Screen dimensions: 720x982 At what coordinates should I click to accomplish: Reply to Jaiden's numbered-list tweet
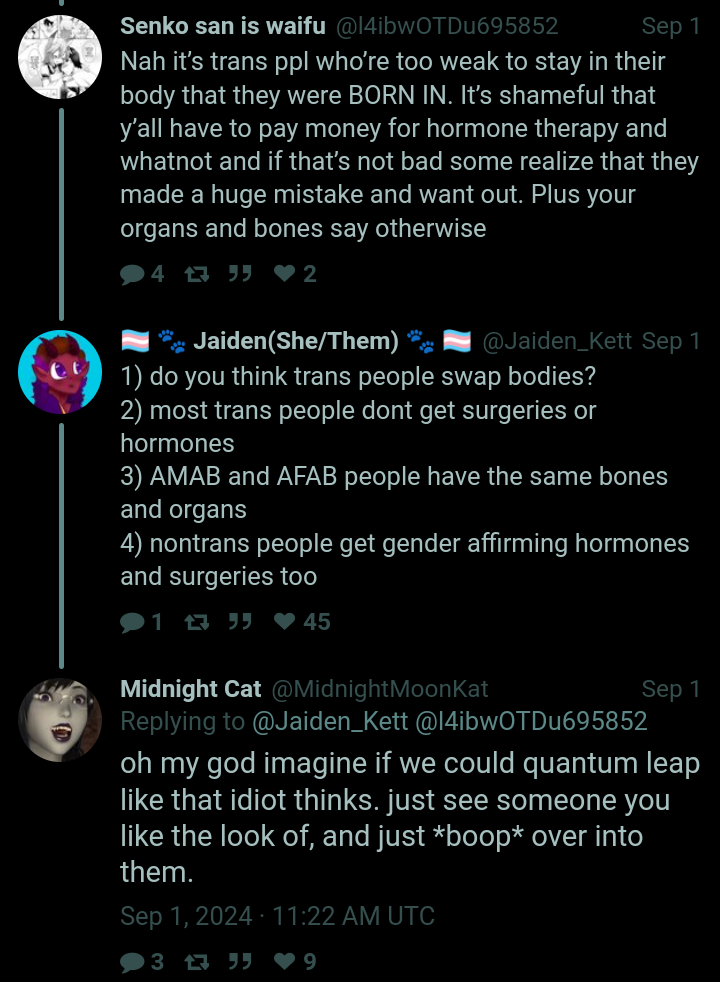coord(132,622)
